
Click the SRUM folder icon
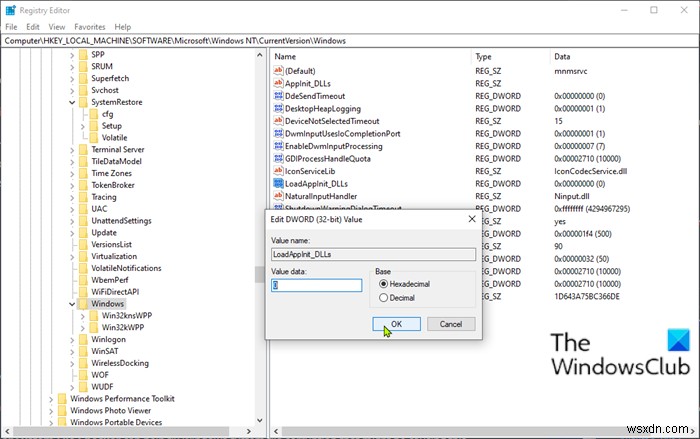coord(83,66)
